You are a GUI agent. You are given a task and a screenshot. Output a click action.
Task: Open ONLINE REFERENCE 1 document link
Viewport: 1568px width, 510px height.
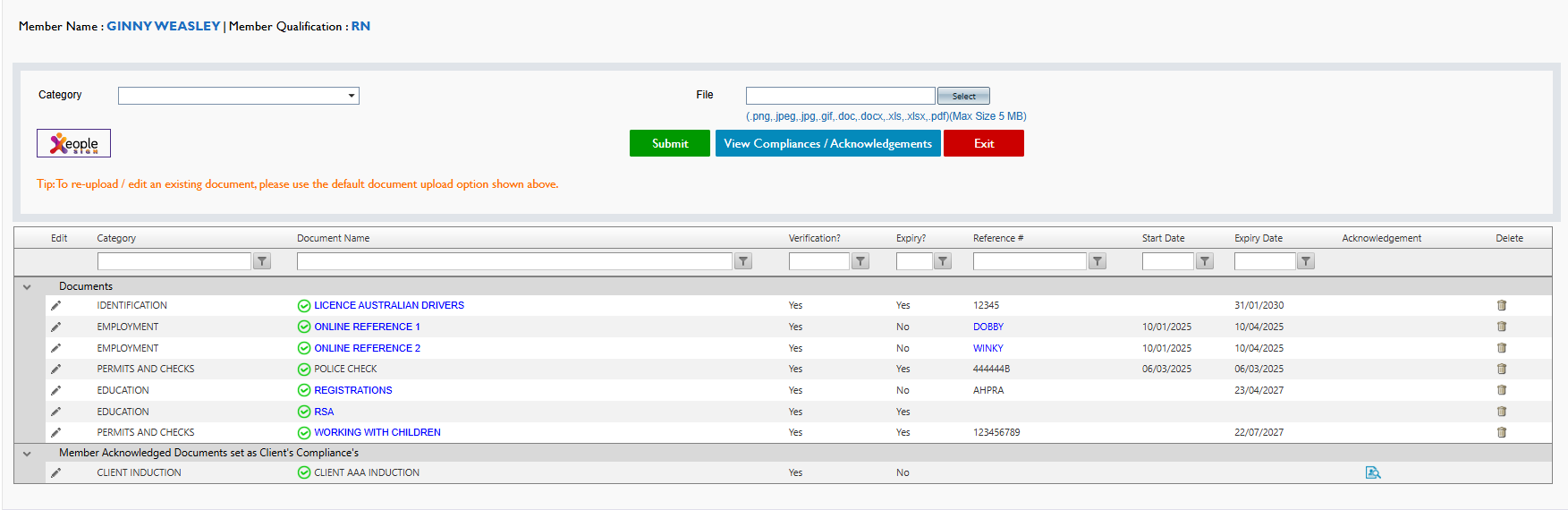pyautogui.click(x=367, y=327)
